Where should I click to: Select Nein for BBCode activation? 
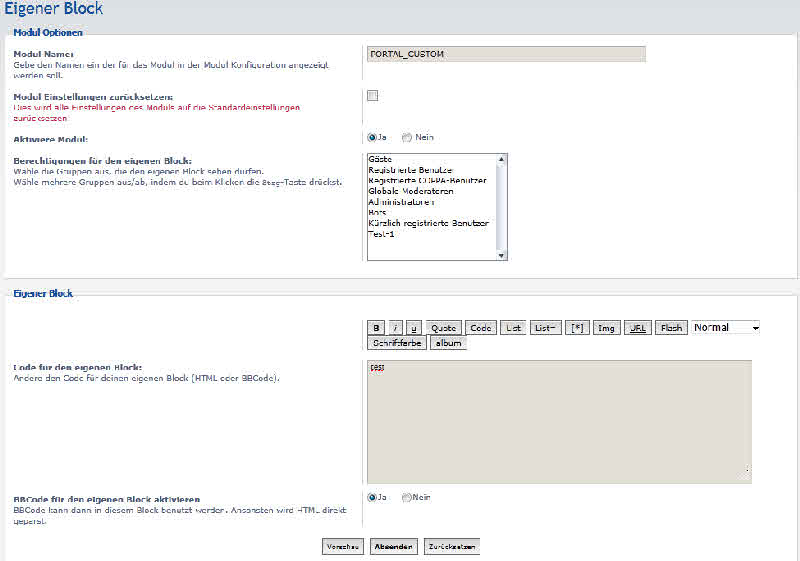pyautogui.click(x=407, y=497)
